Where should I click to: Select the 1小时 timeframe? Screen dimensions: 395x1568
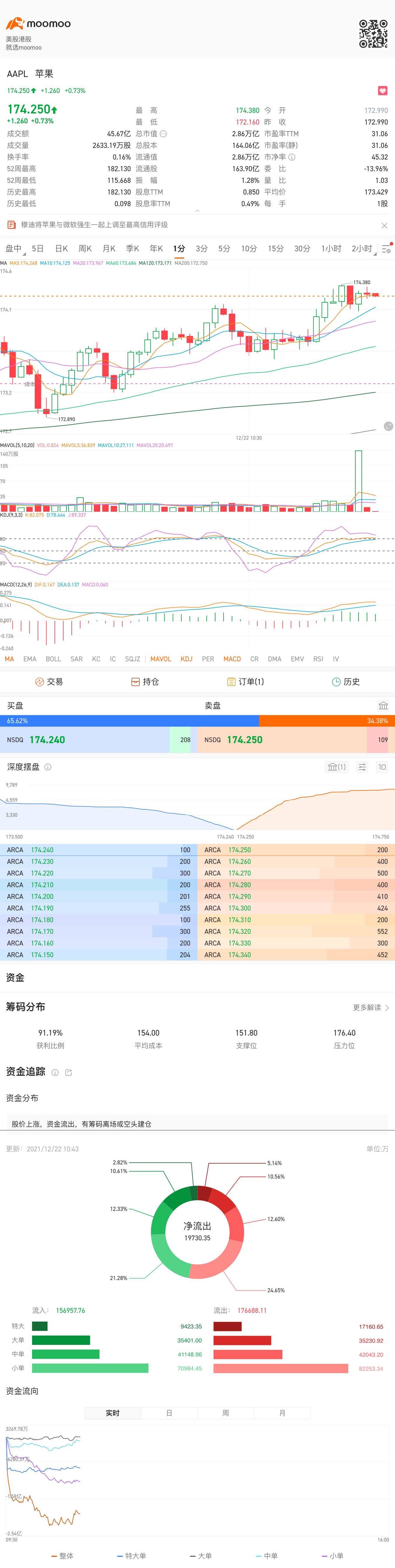pyautogui.click(x=332, y=248)
